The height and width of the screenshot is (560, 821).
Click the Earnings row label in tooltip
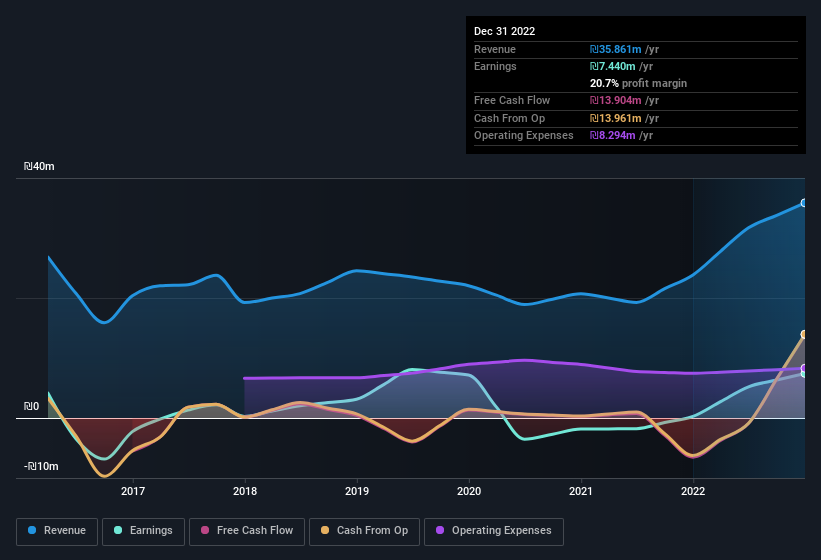pos(495,66)
